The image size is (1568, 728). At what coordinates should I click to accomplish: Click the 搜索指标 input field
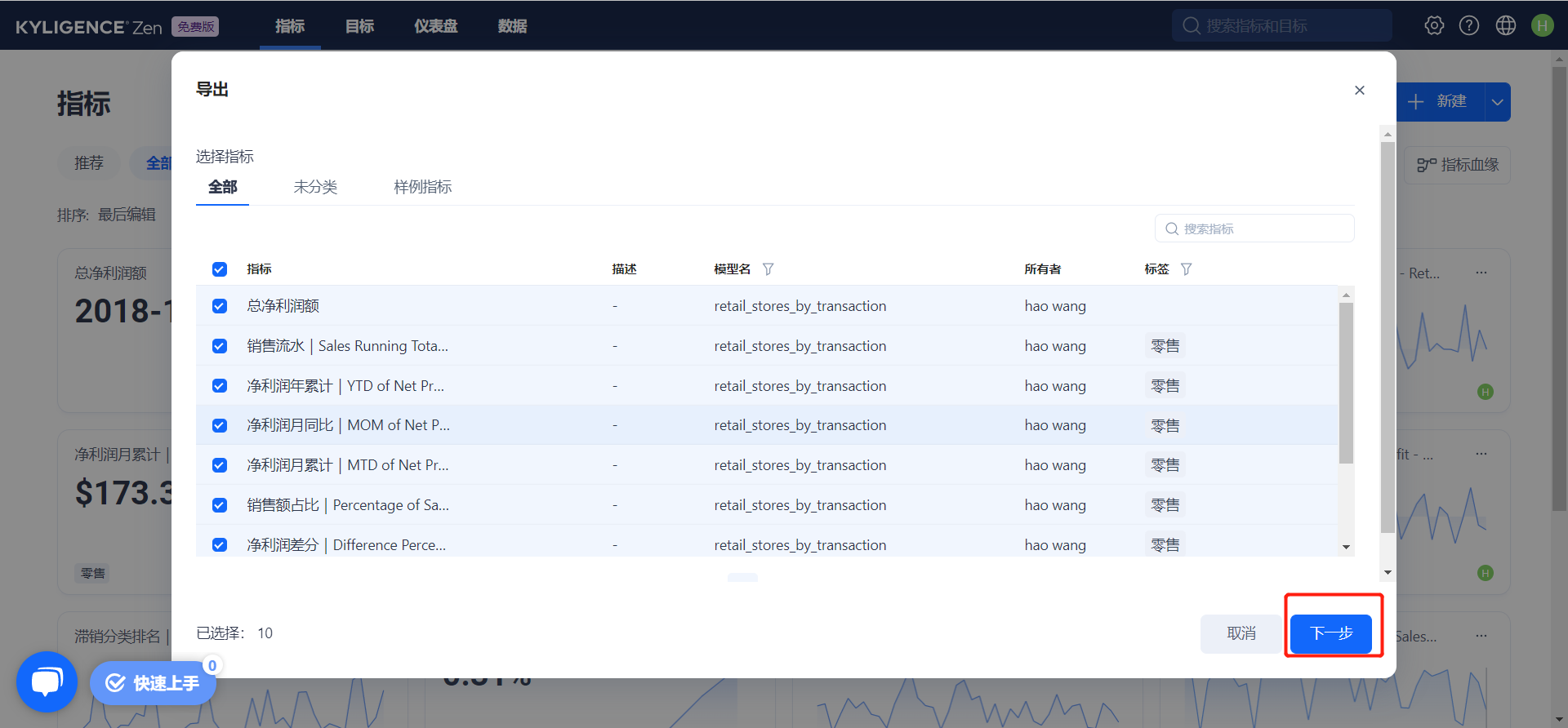pyautogui.click(x=1254, y=229)
